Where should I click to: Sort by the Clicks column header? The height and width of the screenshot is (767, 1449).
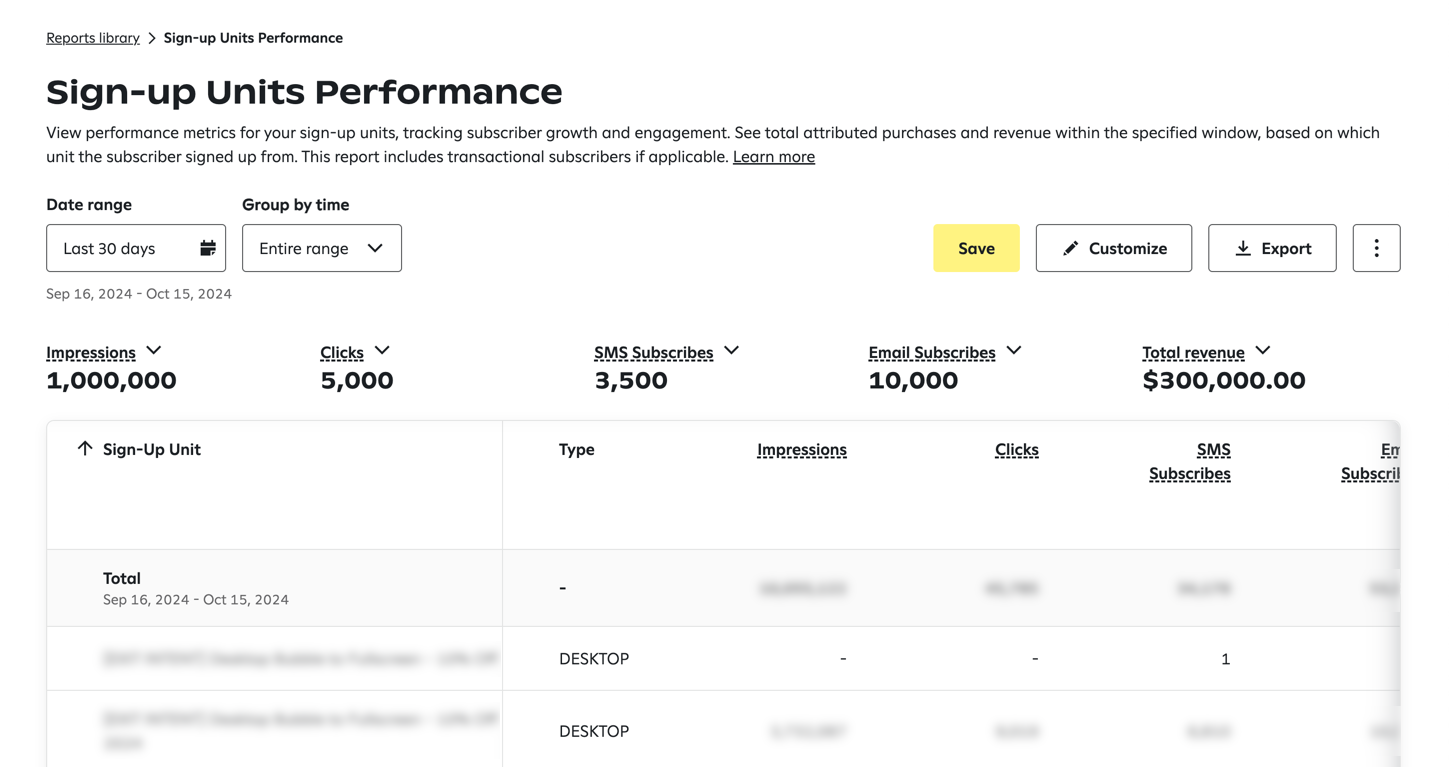[x=1017, y=450]
